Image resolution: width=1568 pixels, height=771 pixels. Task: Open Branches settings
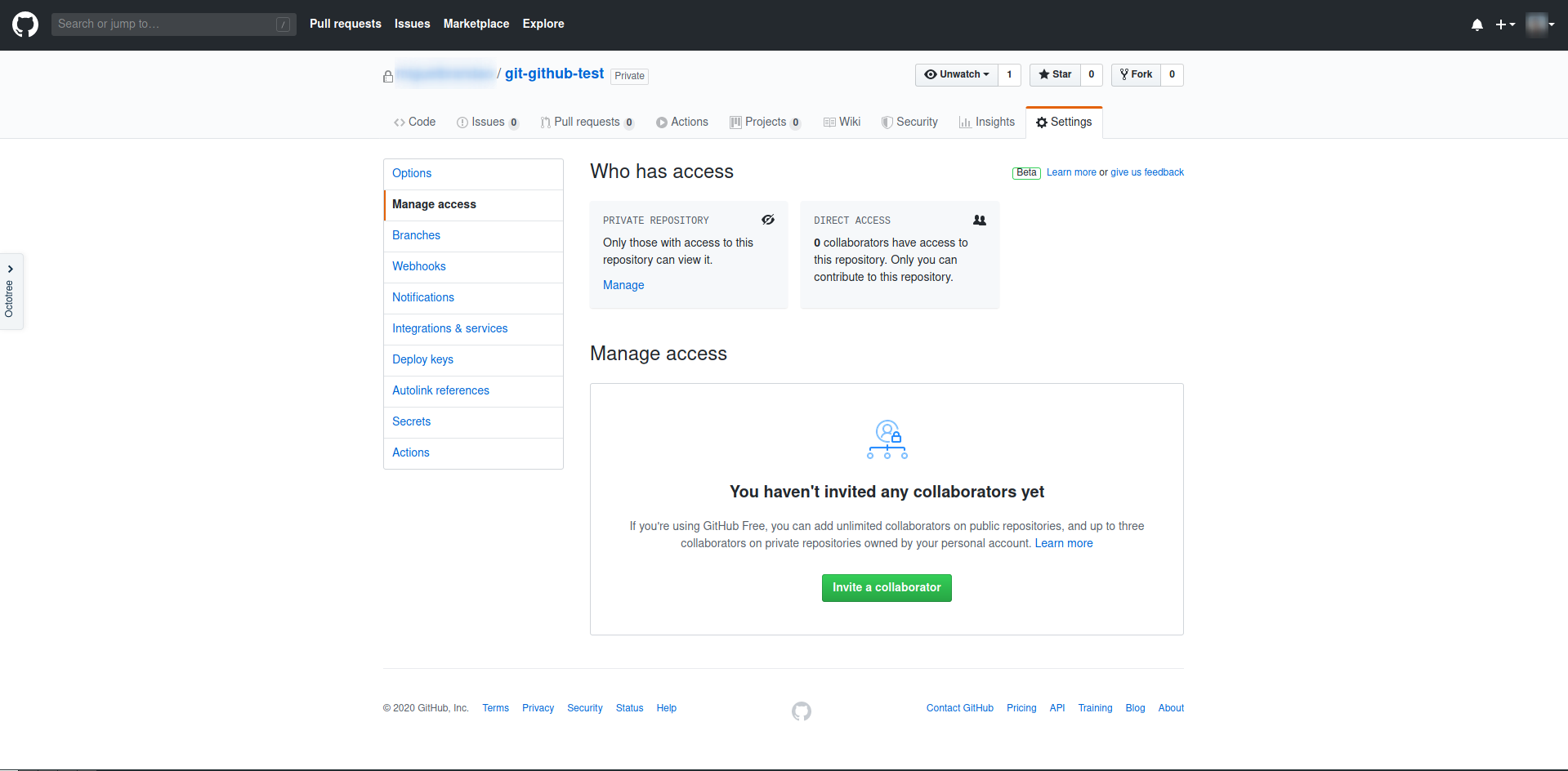[x=473, y=235]
